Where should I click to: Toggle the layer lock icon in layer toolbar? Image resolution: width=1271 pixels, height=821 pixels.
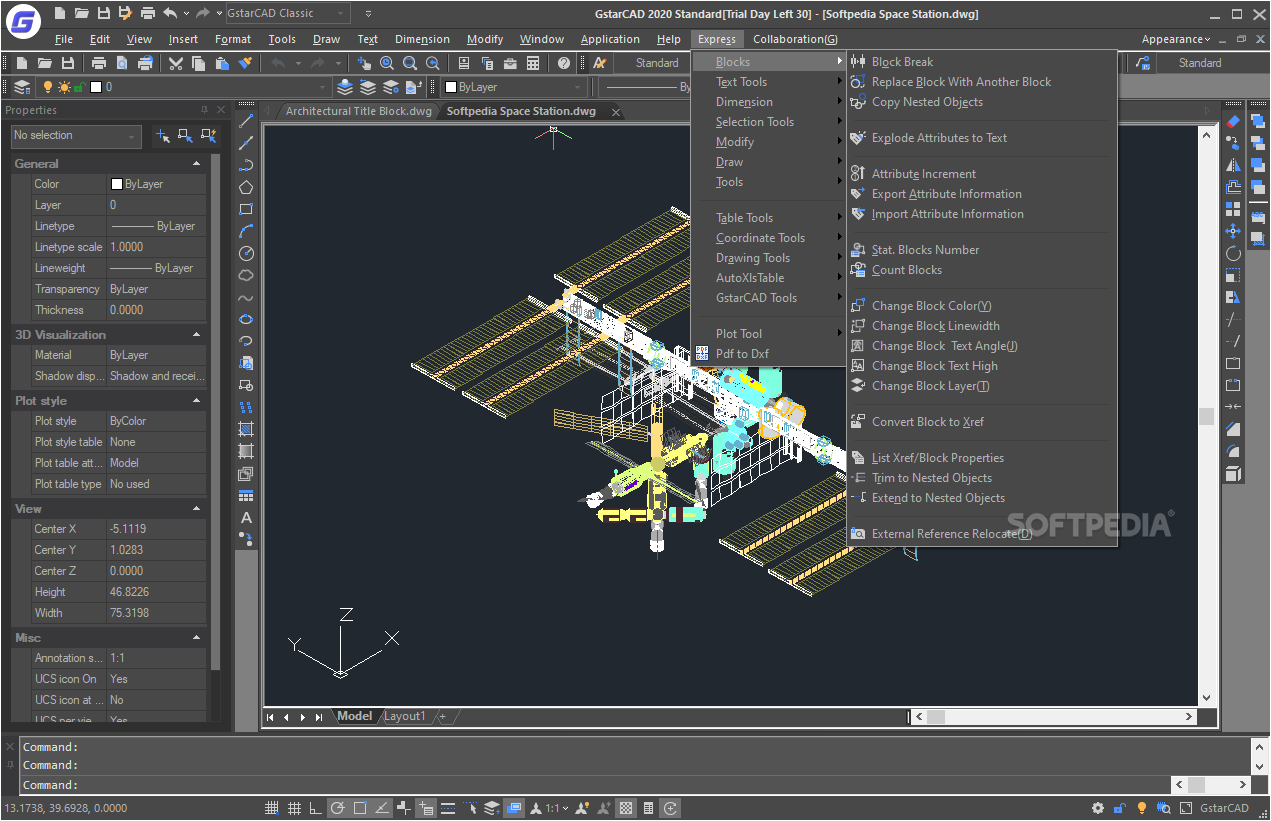79,87
